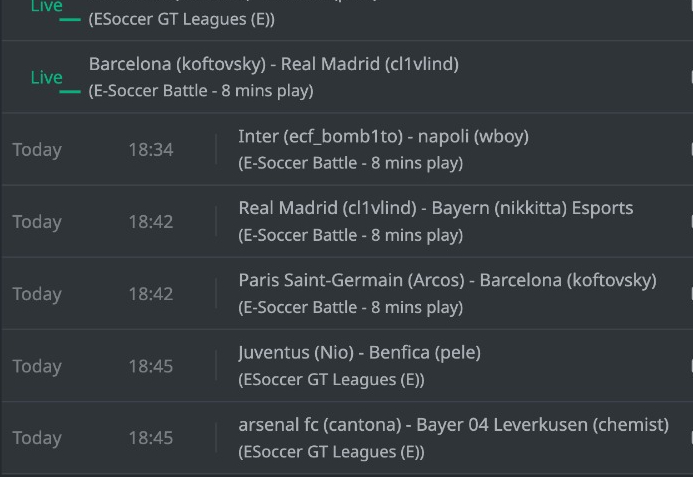
Task: Click the 18:45 time in the arsenal fc row
Action: tap(151, 438)
